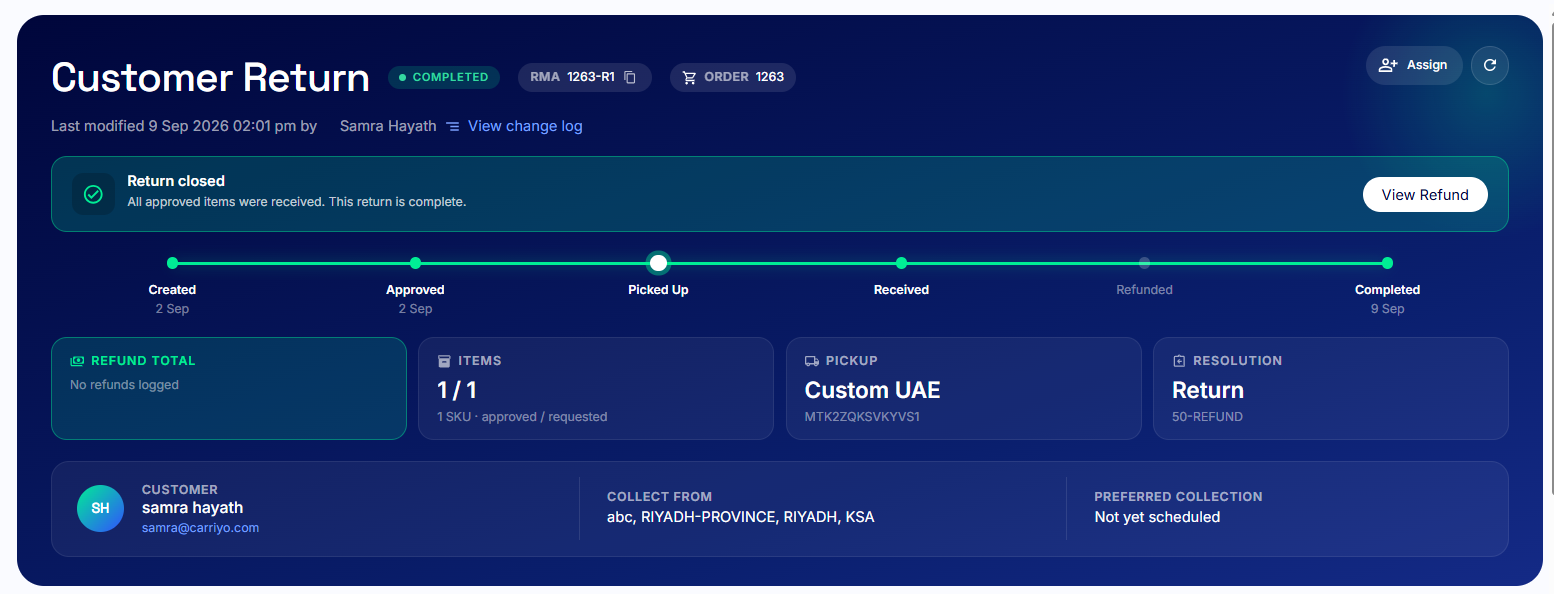Screen dimensions: 1554x594
Task: Click the Return closed checkmark icon
Action: coord(93,194)
